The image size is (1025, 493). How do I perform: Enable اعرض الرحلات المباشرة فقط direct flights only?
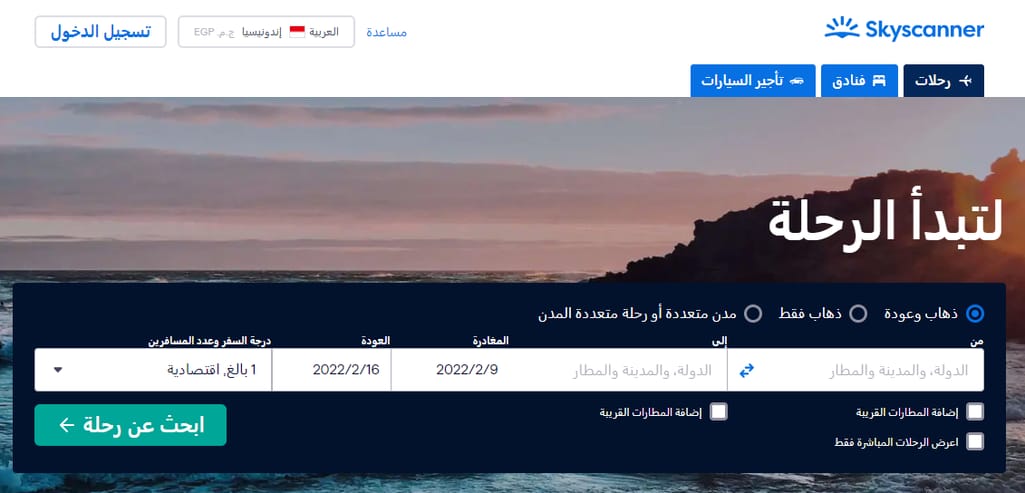click(x=975, y=442)
